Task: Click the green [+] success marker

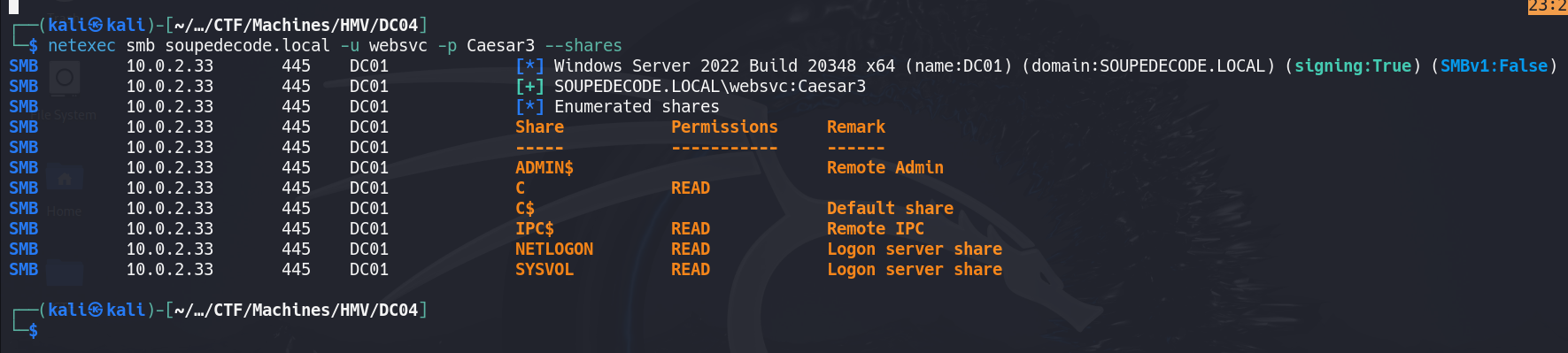Action: click(x=529, y=87)
